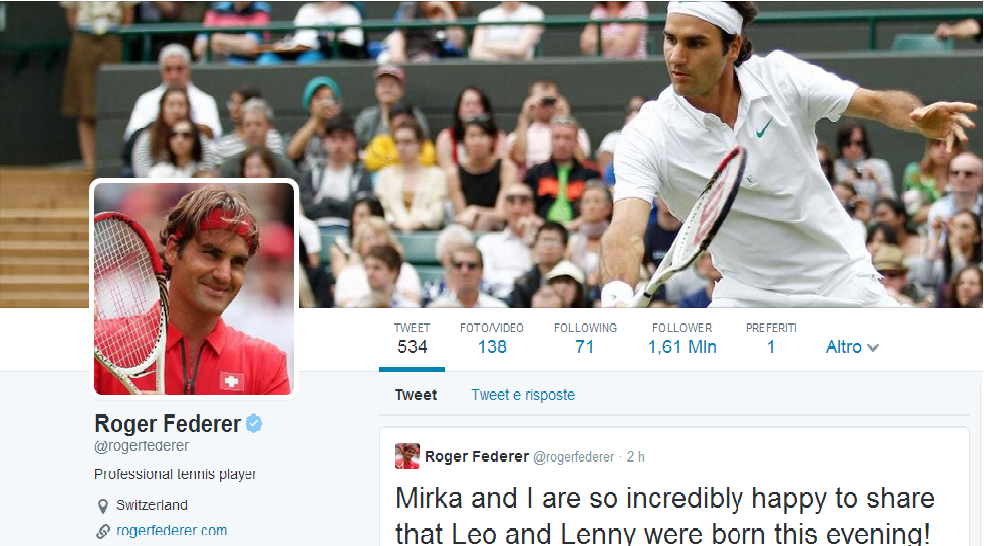Open the rogerfederer.com website link
This screenshot has height=546, width=984.
point(171,531)
